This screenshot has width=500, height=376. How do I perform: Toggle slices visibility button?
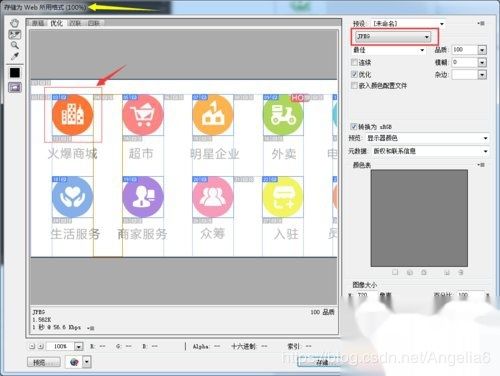15,88
